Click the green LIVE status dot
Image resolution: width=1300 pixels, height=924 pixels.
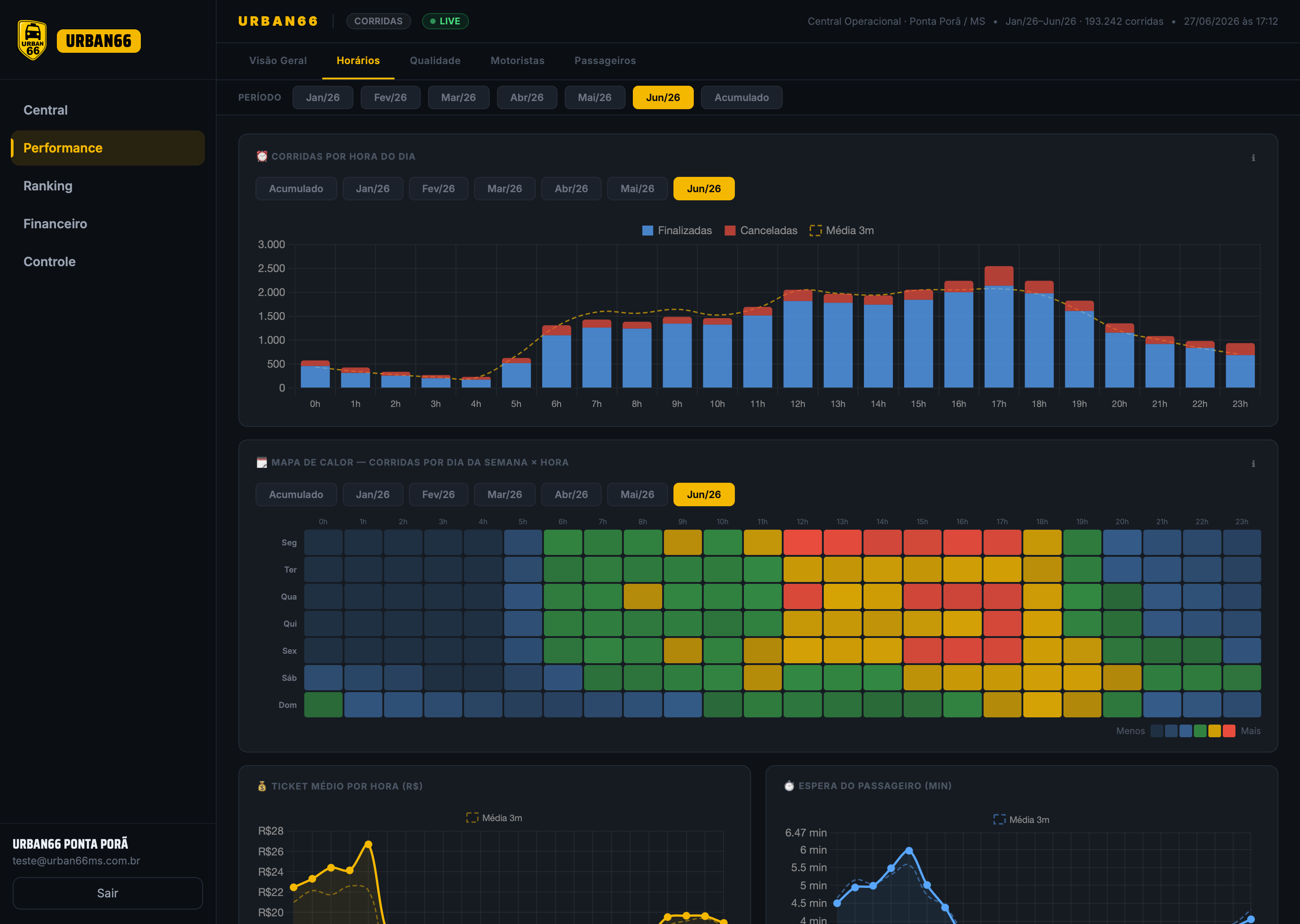432,21
